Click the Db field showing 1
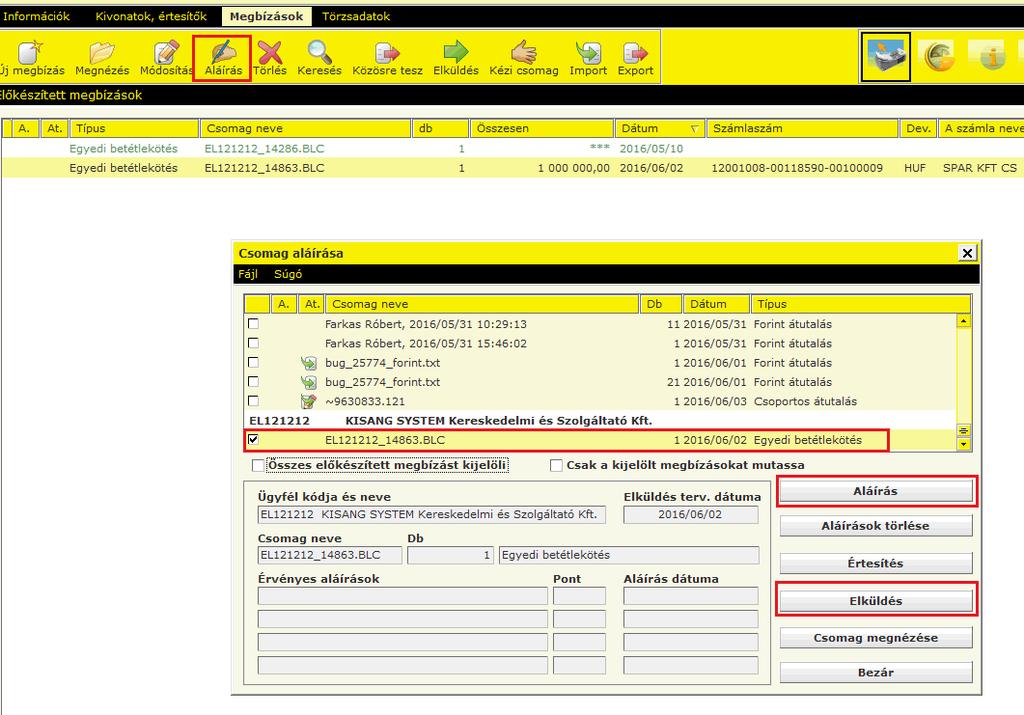This screenshot has height=715, width=1024. click(x=450, y=555)
